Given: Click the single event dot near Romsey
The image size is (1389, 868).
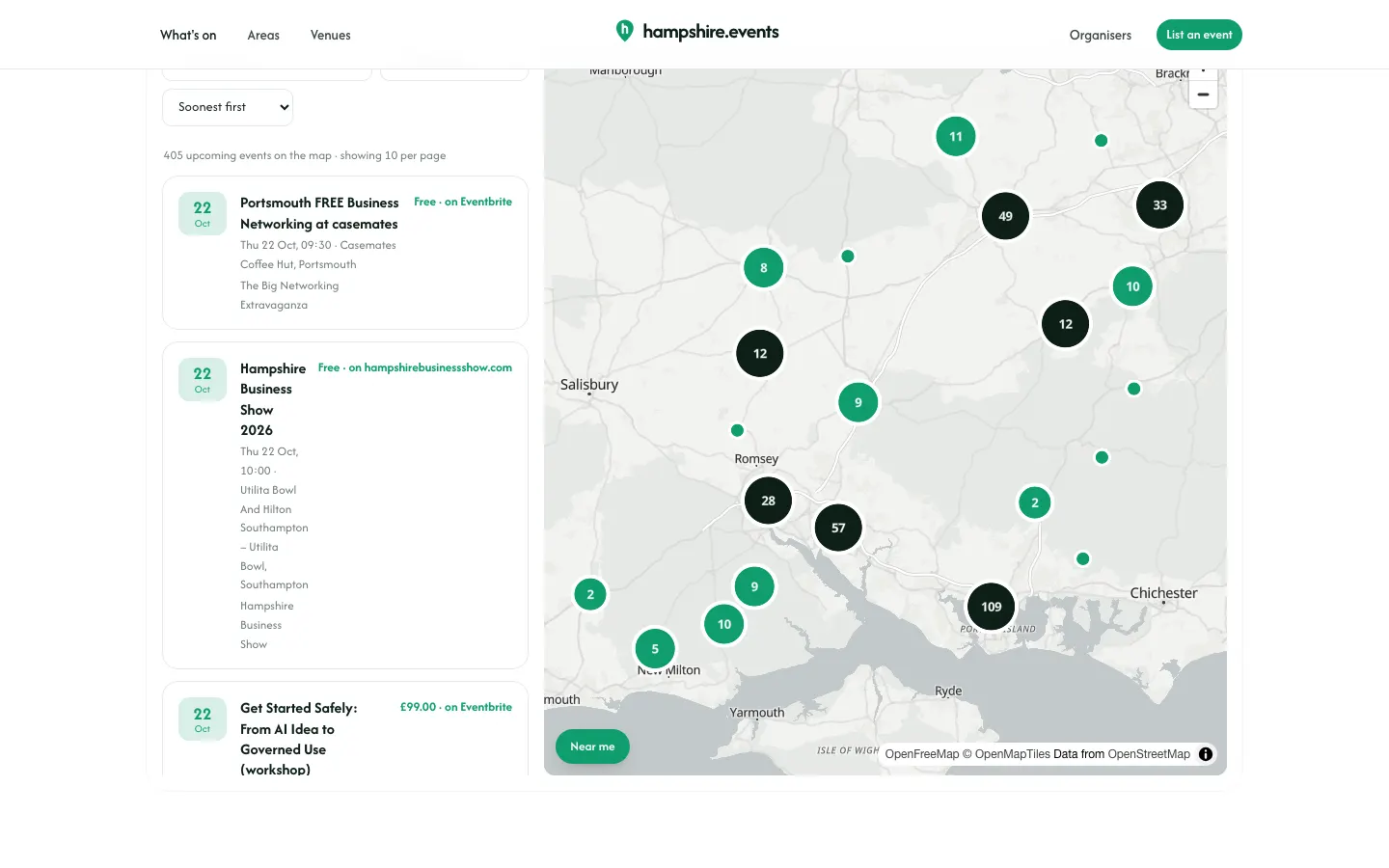Looking at the screenshot, I should 737,430.
